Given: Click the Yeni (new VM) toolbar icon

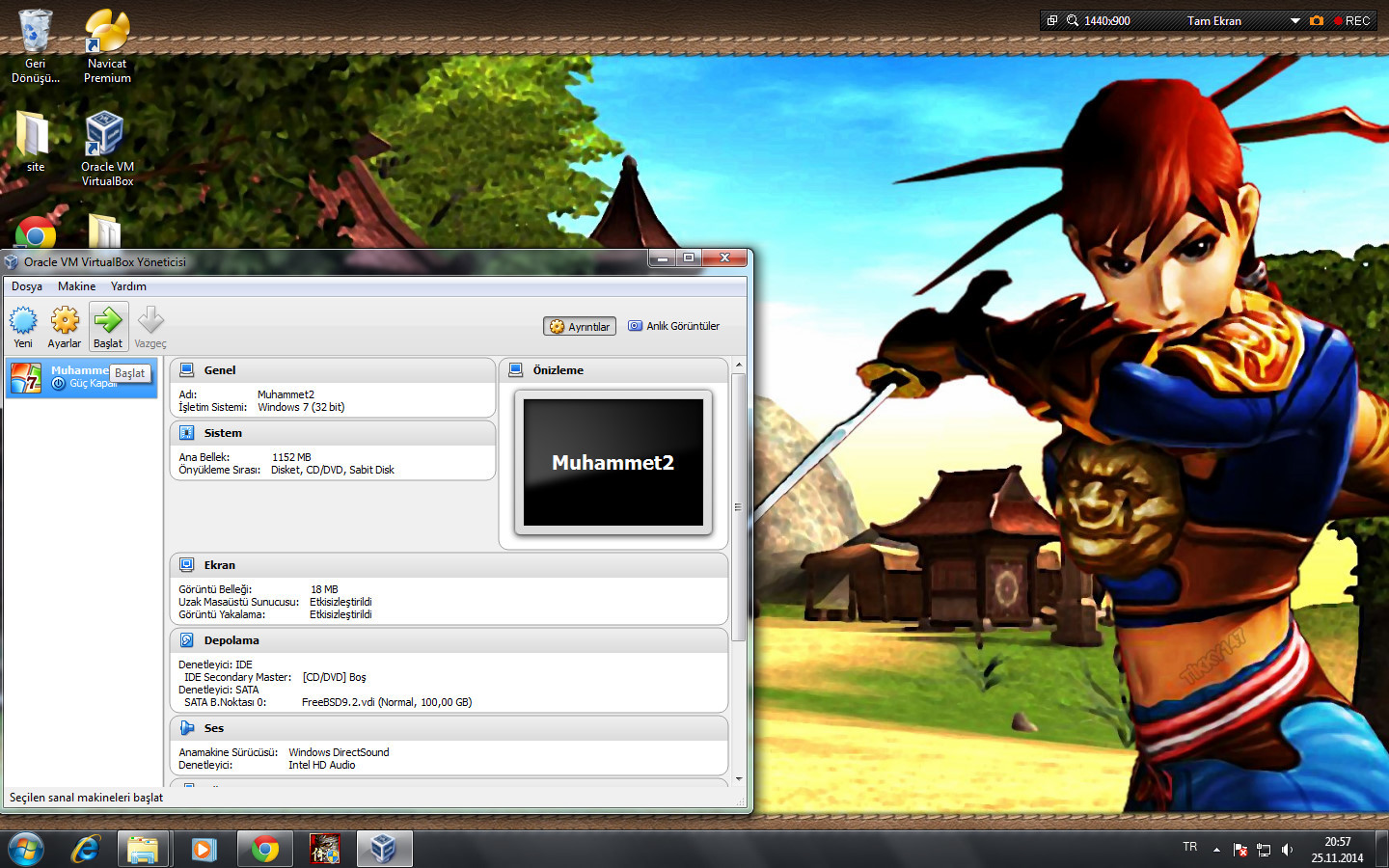Looking at the screenshot, I should pyautogui.click(x=23, y=320).
